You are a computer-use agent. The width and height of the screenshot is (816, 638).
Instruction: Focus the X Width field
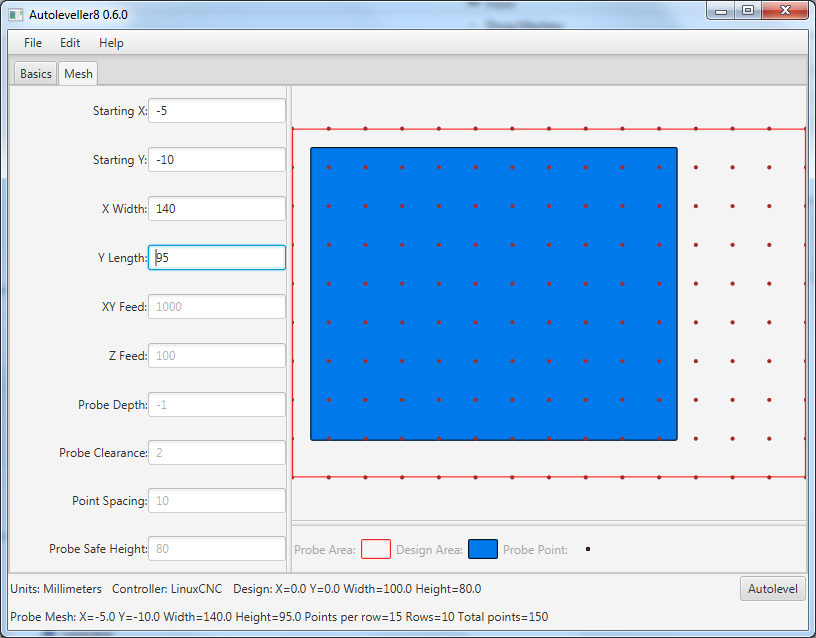click(217, 209)
